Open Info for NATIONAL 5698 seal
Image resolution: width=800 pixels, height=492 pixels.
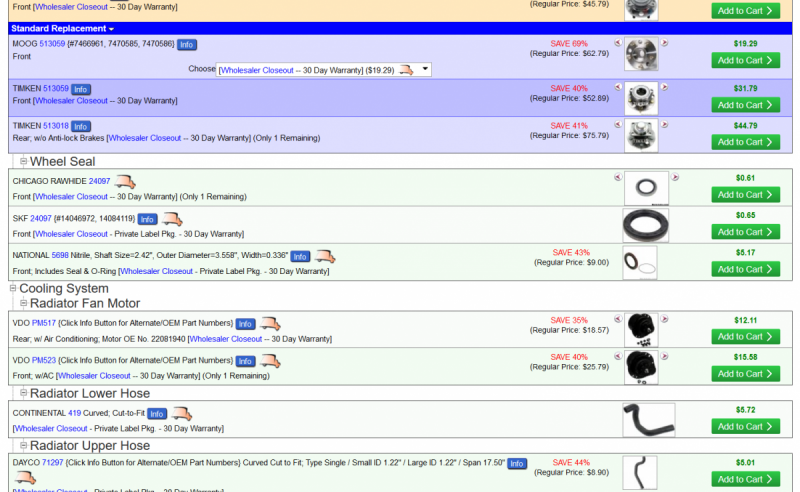(x=301, y=256)
